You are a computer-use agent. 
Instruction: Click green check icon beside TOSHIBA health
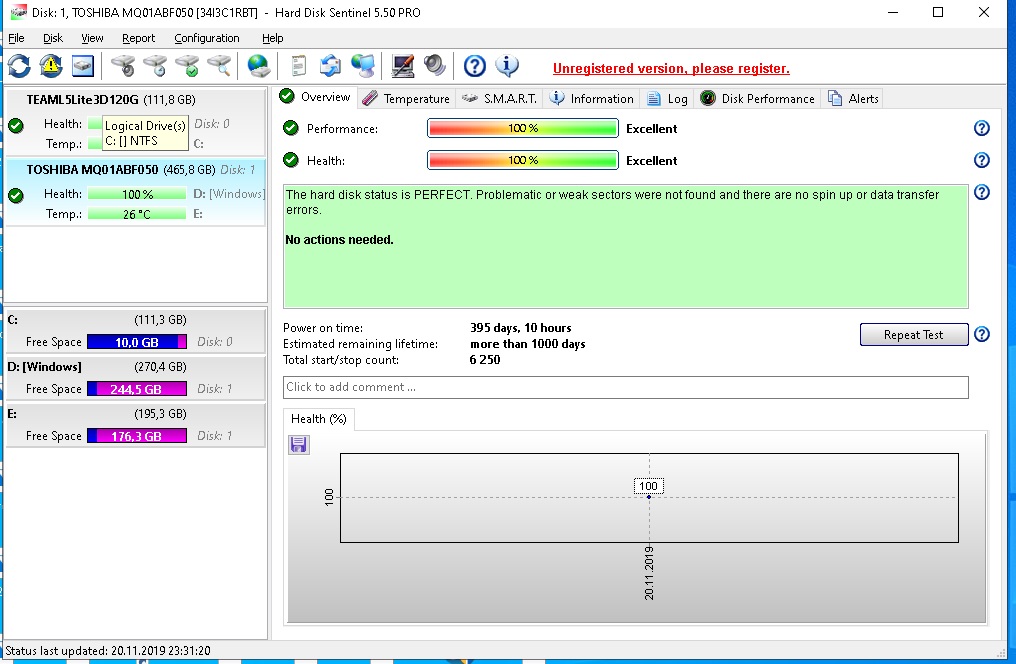16,195
